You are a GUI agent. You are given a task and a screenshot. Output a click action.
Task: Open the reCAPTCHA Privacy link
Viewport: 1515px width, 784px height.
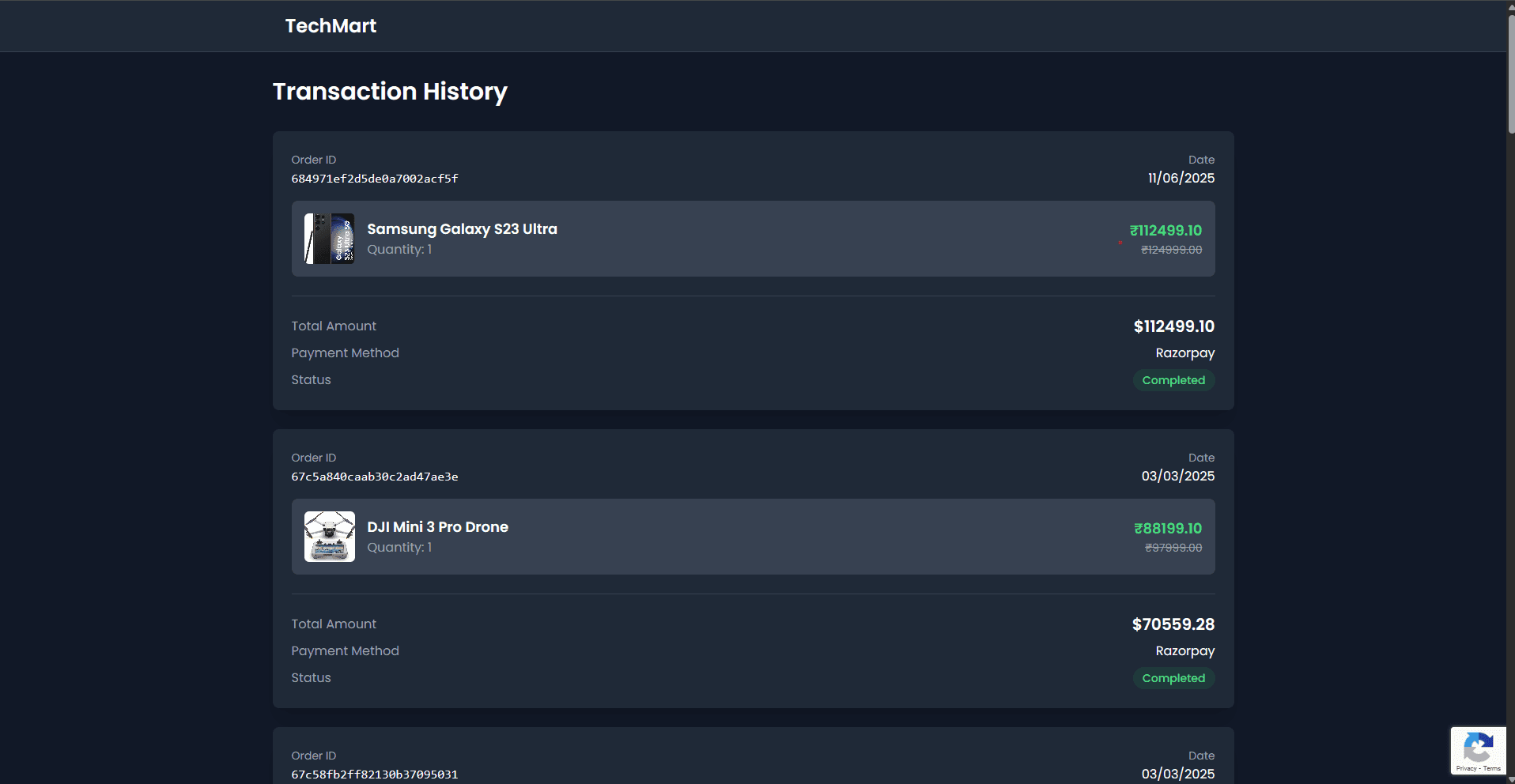(1465, 768)
